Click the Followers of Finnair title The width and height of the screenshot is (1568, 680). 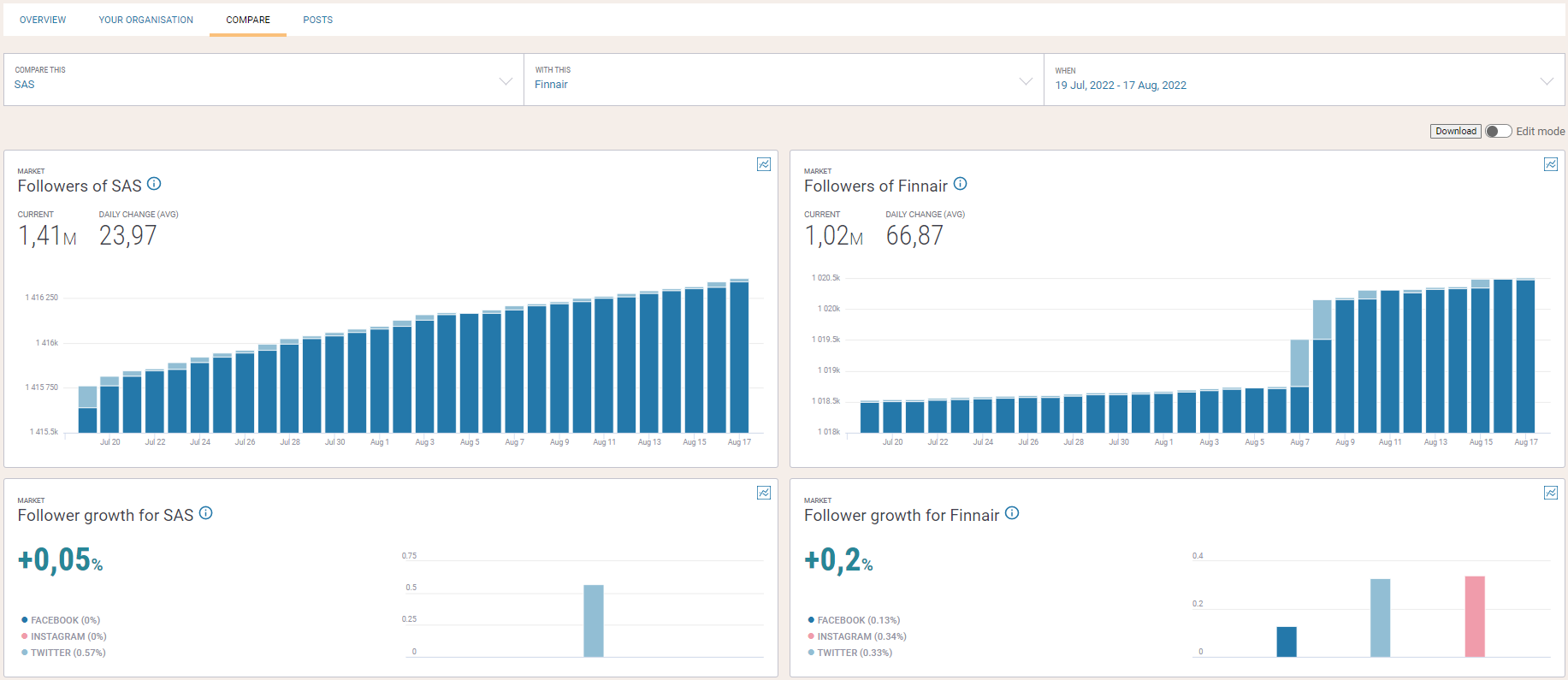(876, 186)
